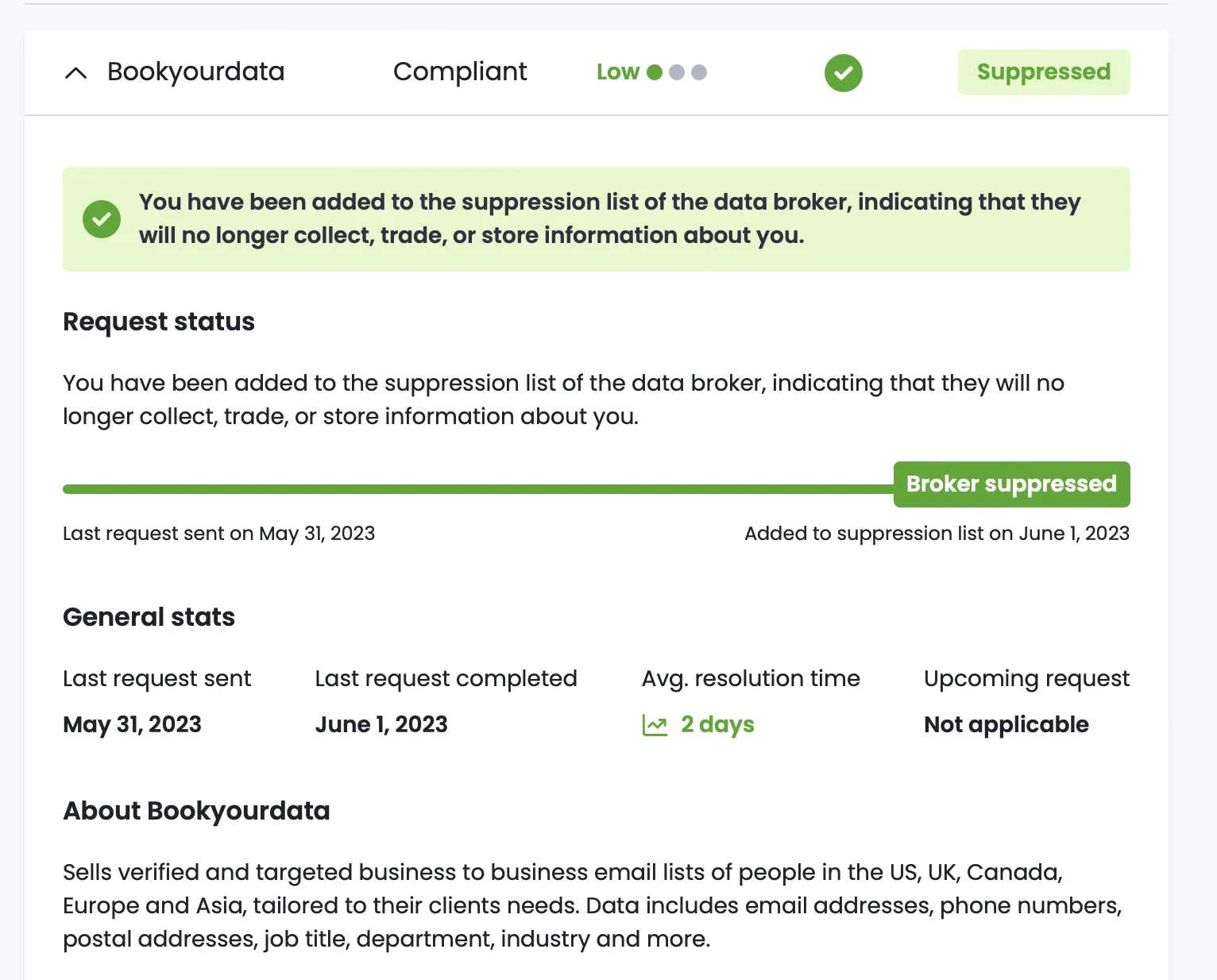1217x980 pixels.
Task: Click the Suppressed status badge
Action: (x=1043, y=72)
